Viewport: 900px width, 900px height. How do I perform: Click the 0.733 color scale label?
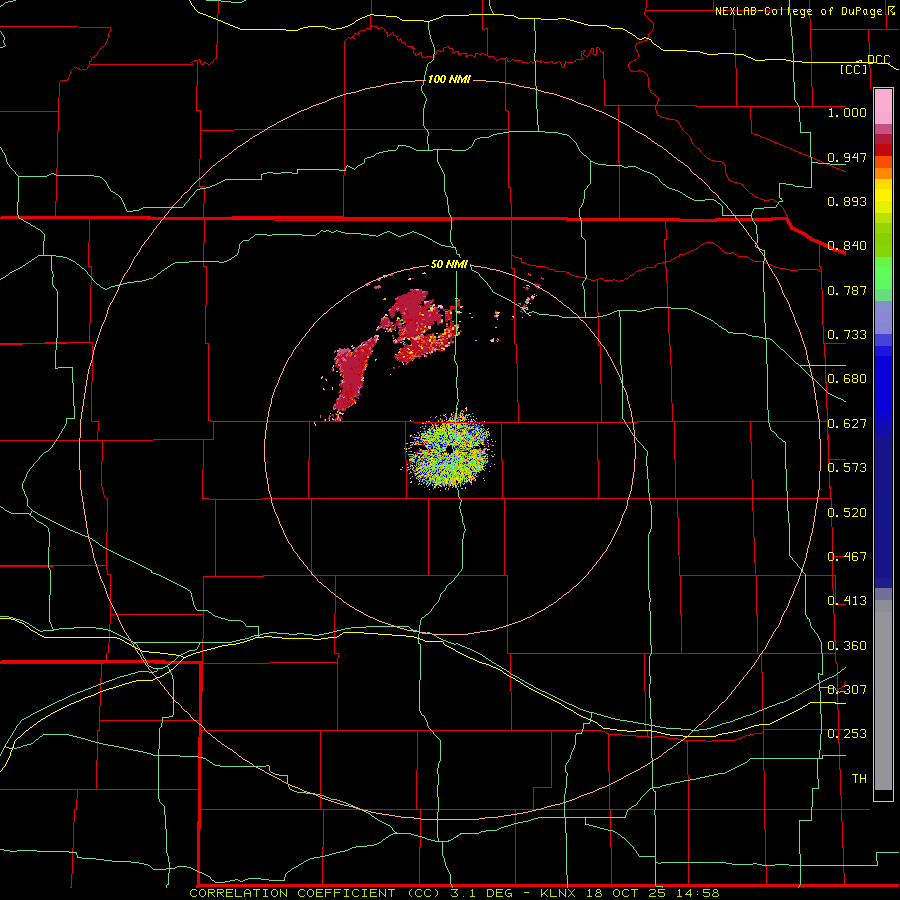point(847,335)
